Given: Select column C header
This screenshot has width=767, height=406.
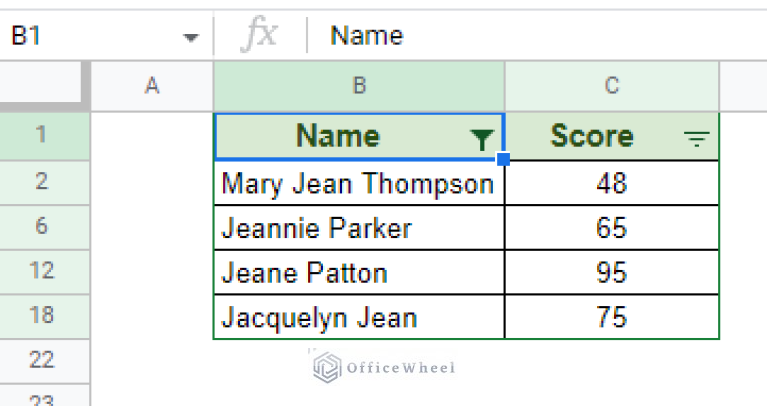Looking at the screenshot, I should 612,86.
